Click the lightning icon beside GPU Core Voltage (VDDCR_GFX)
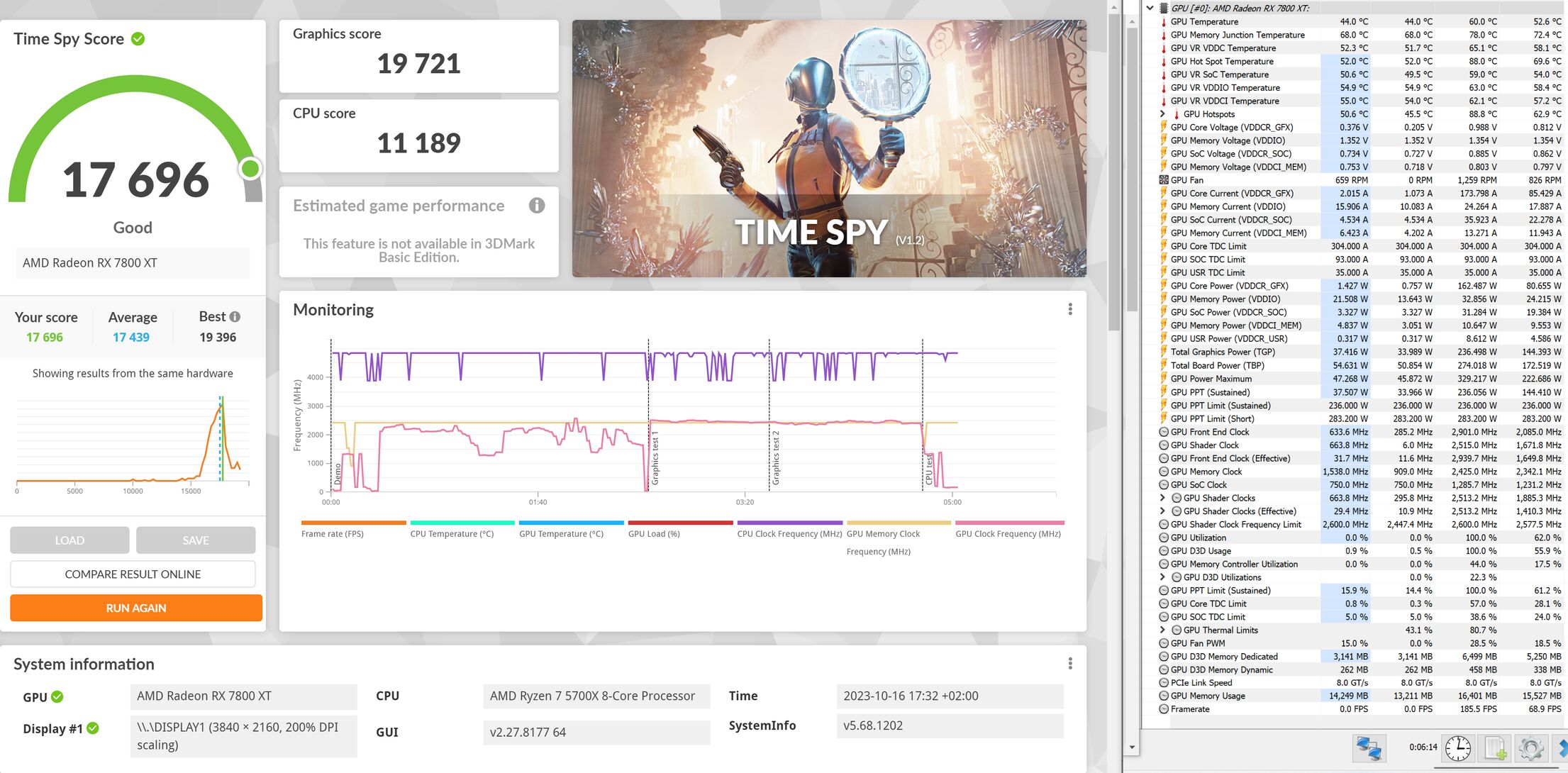Screen dimensions: 1568x773 click(x=1164, y=128)
